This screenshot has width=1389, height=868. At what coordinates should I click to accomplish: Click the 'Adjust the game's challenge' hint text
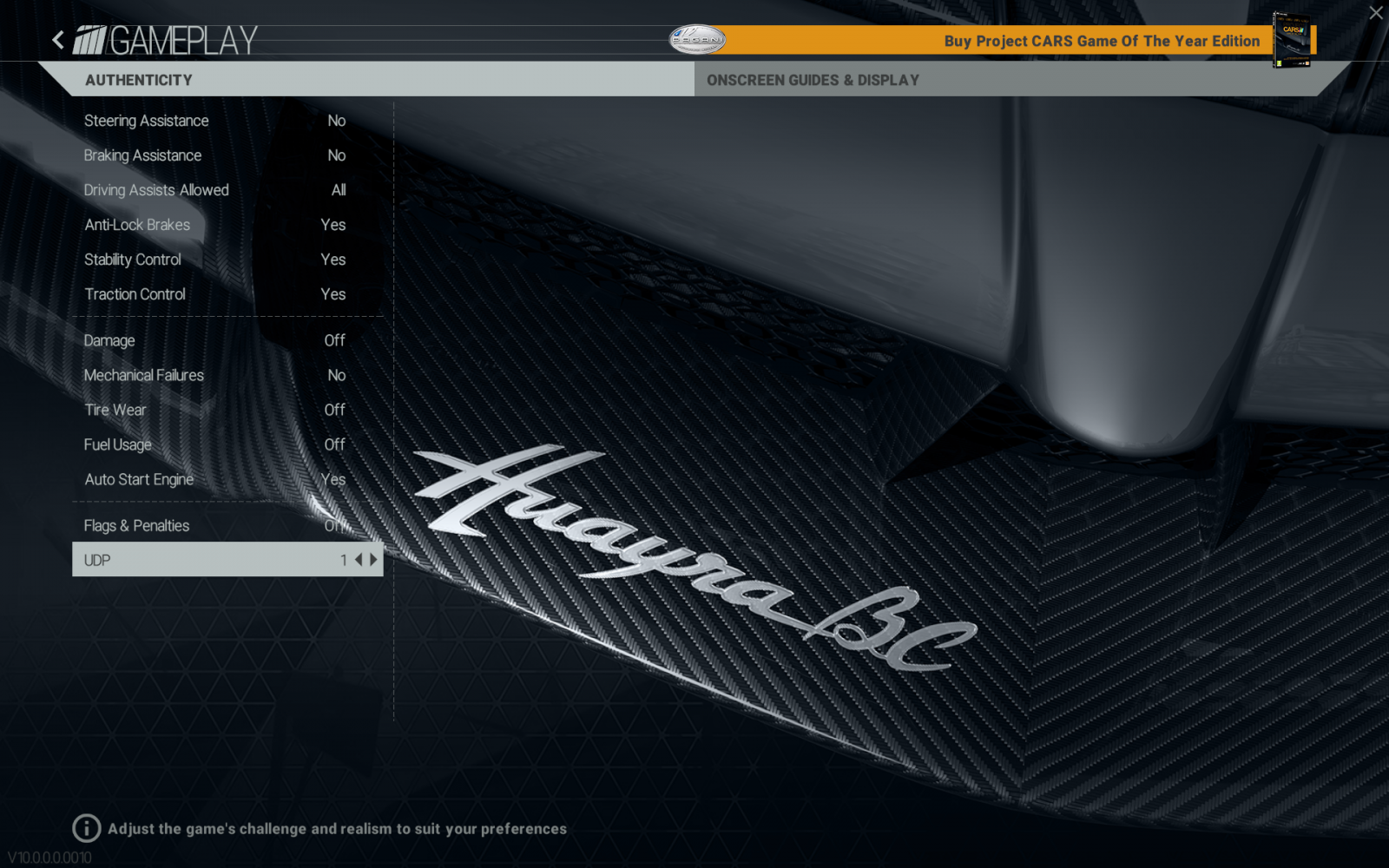[x=338, y=829]
